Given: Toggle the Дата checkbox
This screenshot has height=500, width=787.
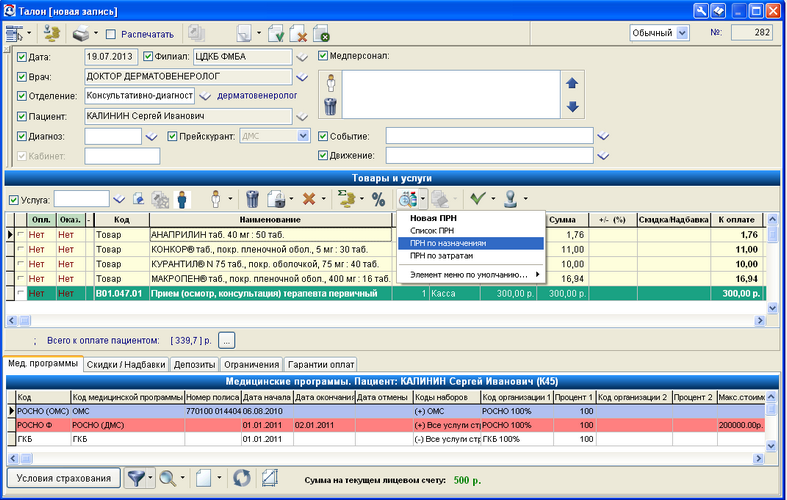Looking at the screenshot, I should pos(22,57).
